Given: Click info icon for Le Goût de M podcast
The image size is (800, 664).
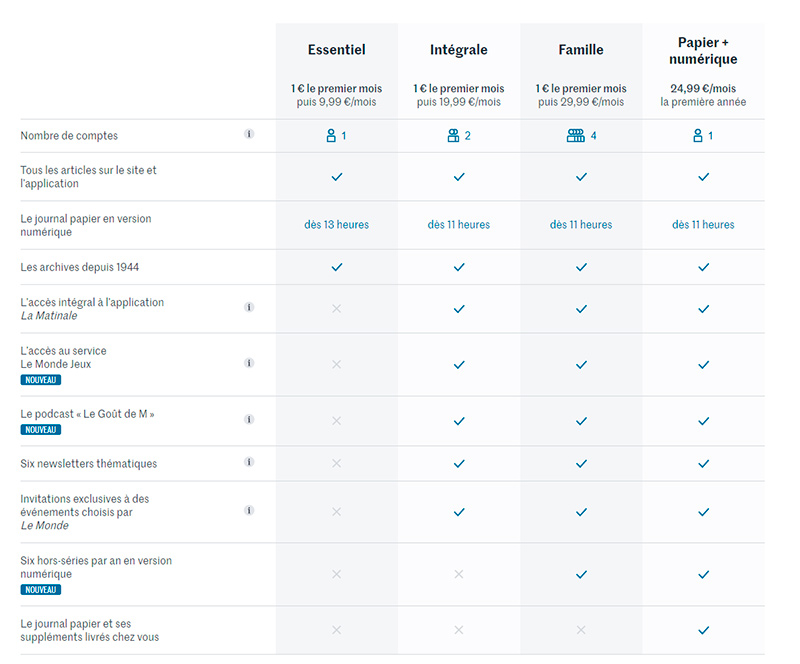Looking at the screenshot, I should 249,420.
